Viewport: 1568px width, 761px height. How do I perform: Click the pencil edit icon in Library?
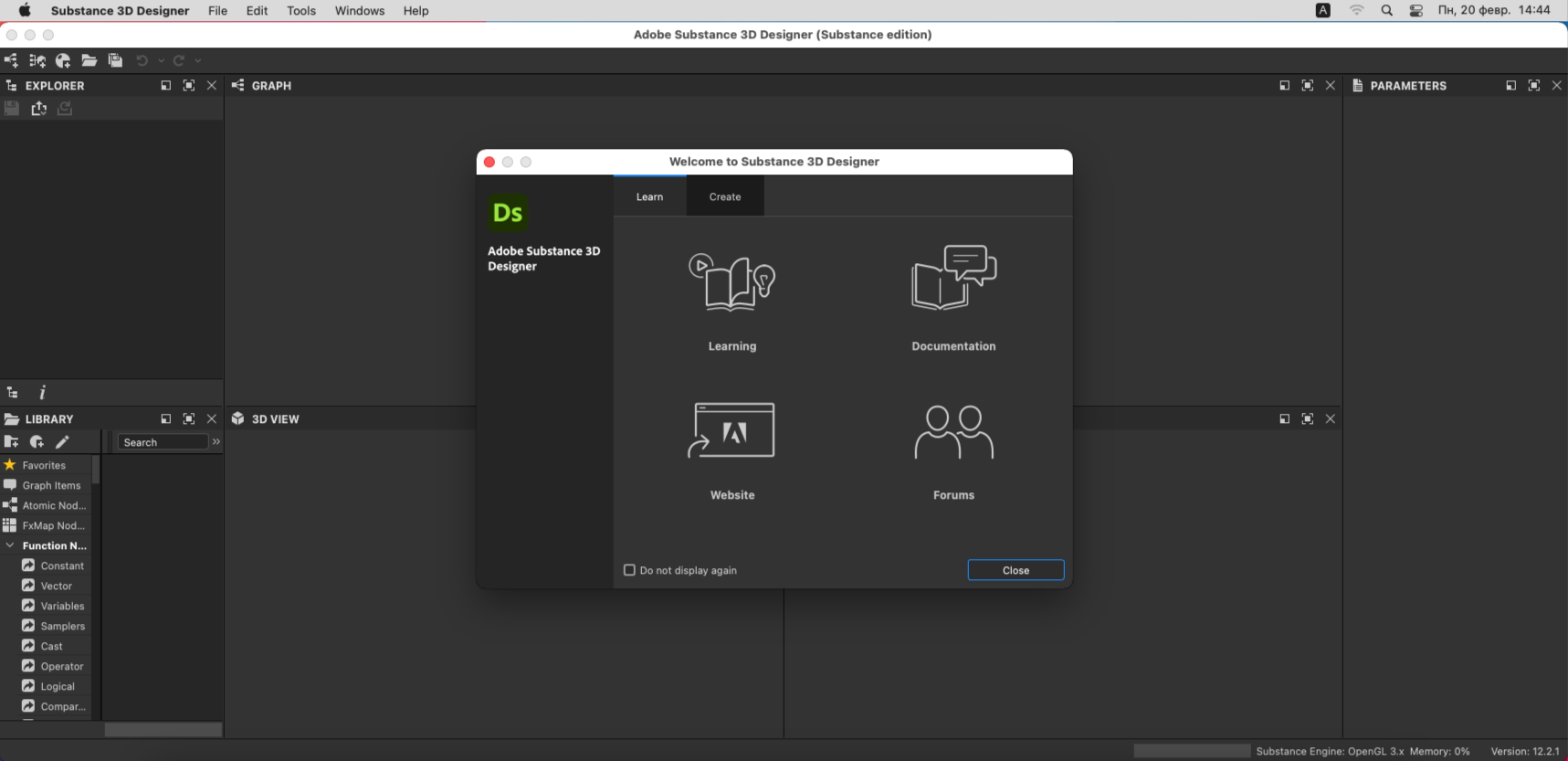pos(62,442)
